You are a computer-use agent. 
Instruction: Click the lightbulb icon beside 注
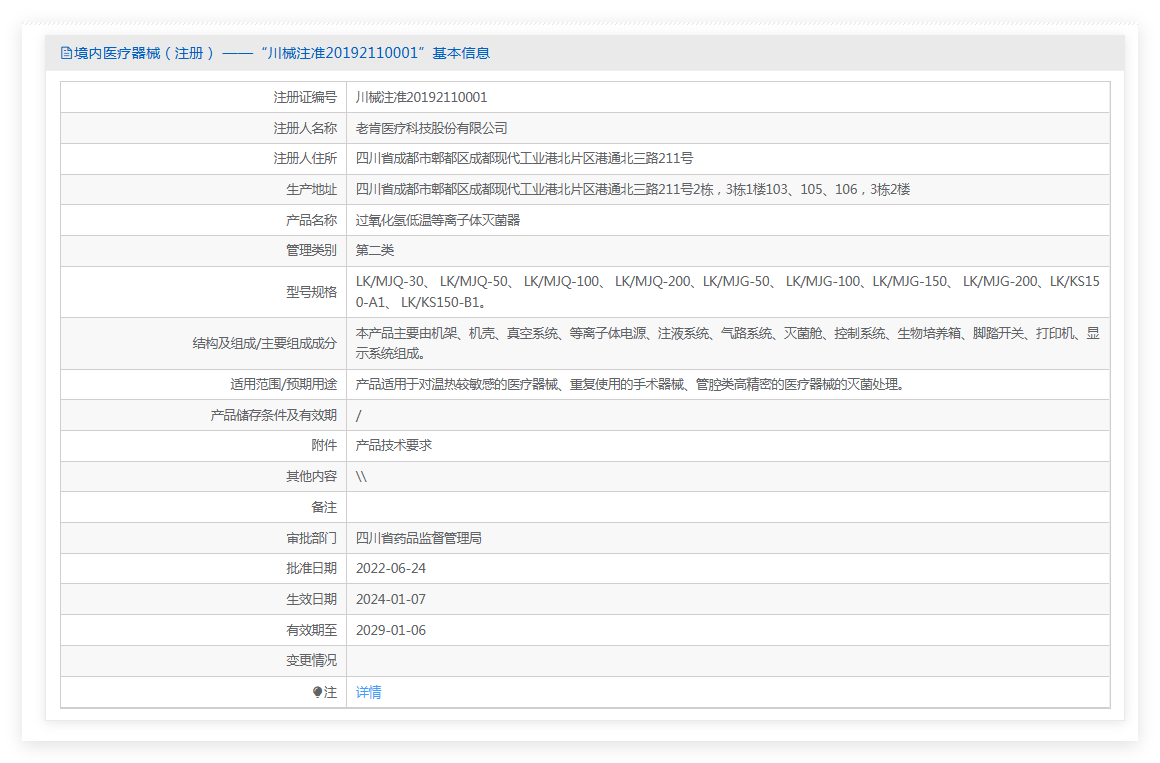(x=318, y=692)
